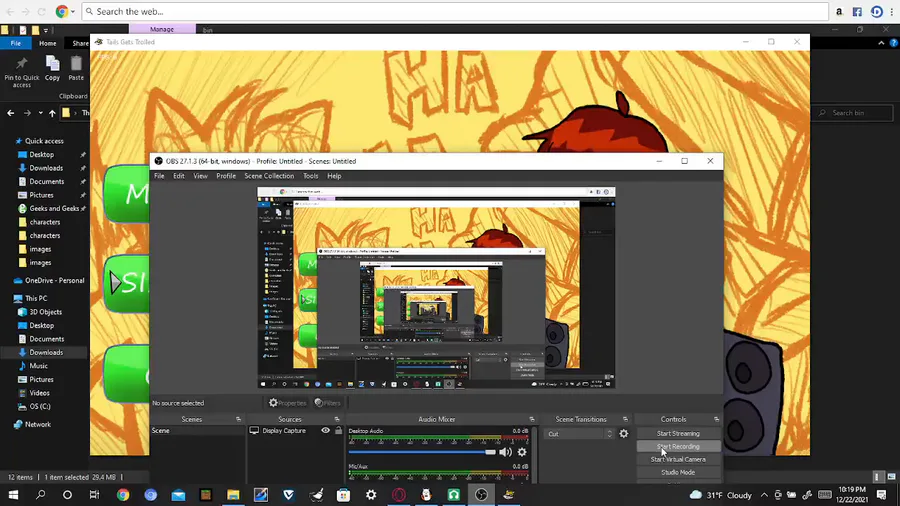Click Start Recording button
This screenshot has height=506, width=900.
tap(678, 446)
